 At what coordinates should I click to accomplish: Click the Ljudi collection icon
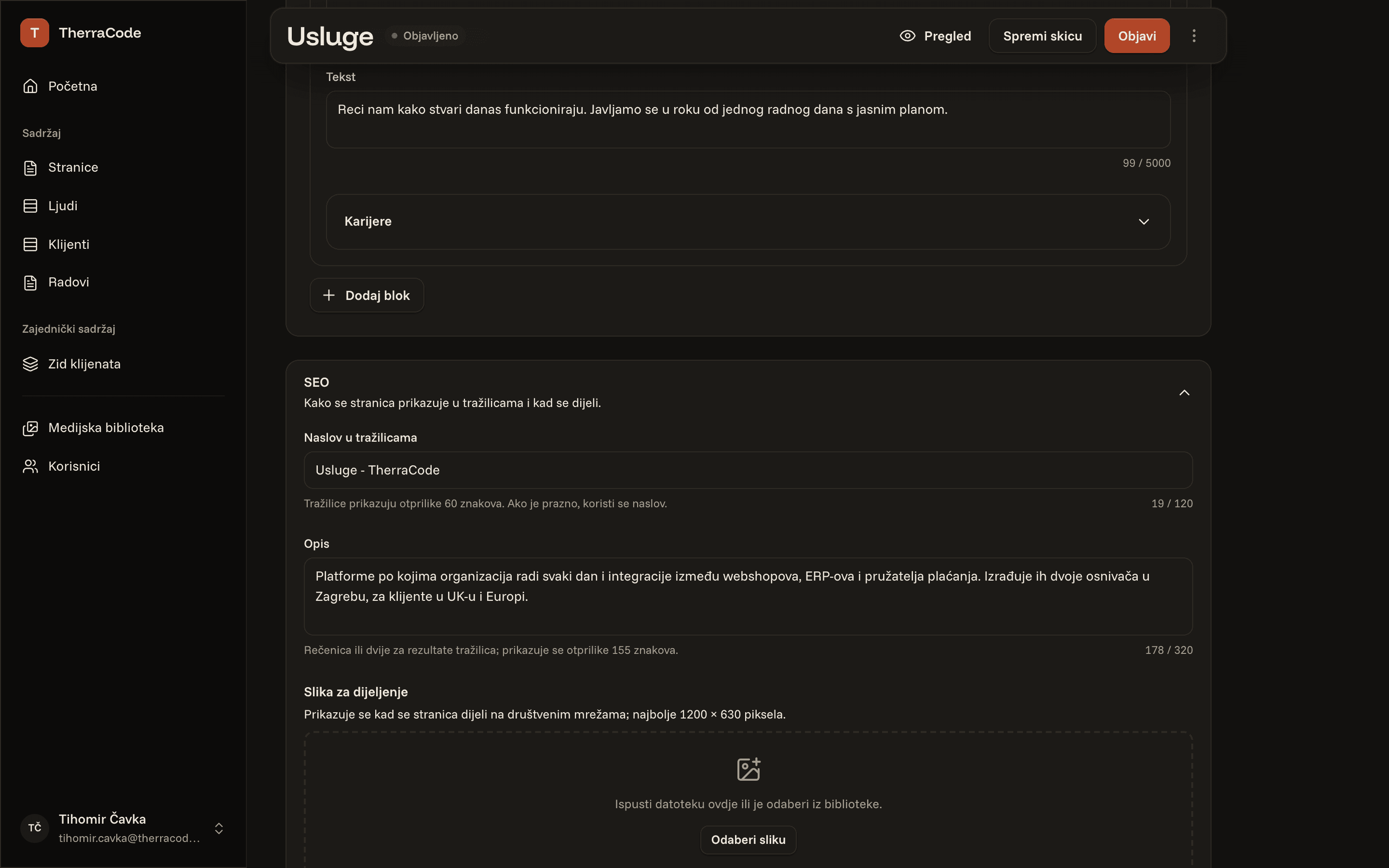[30, 206]
